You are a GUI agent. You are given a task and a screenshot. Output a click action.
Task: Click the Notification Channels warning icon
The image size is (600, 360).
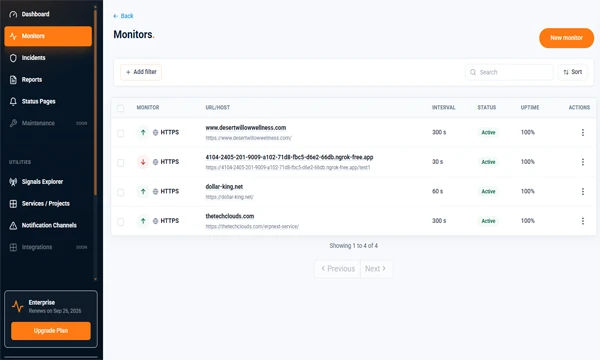pos(13,225)
